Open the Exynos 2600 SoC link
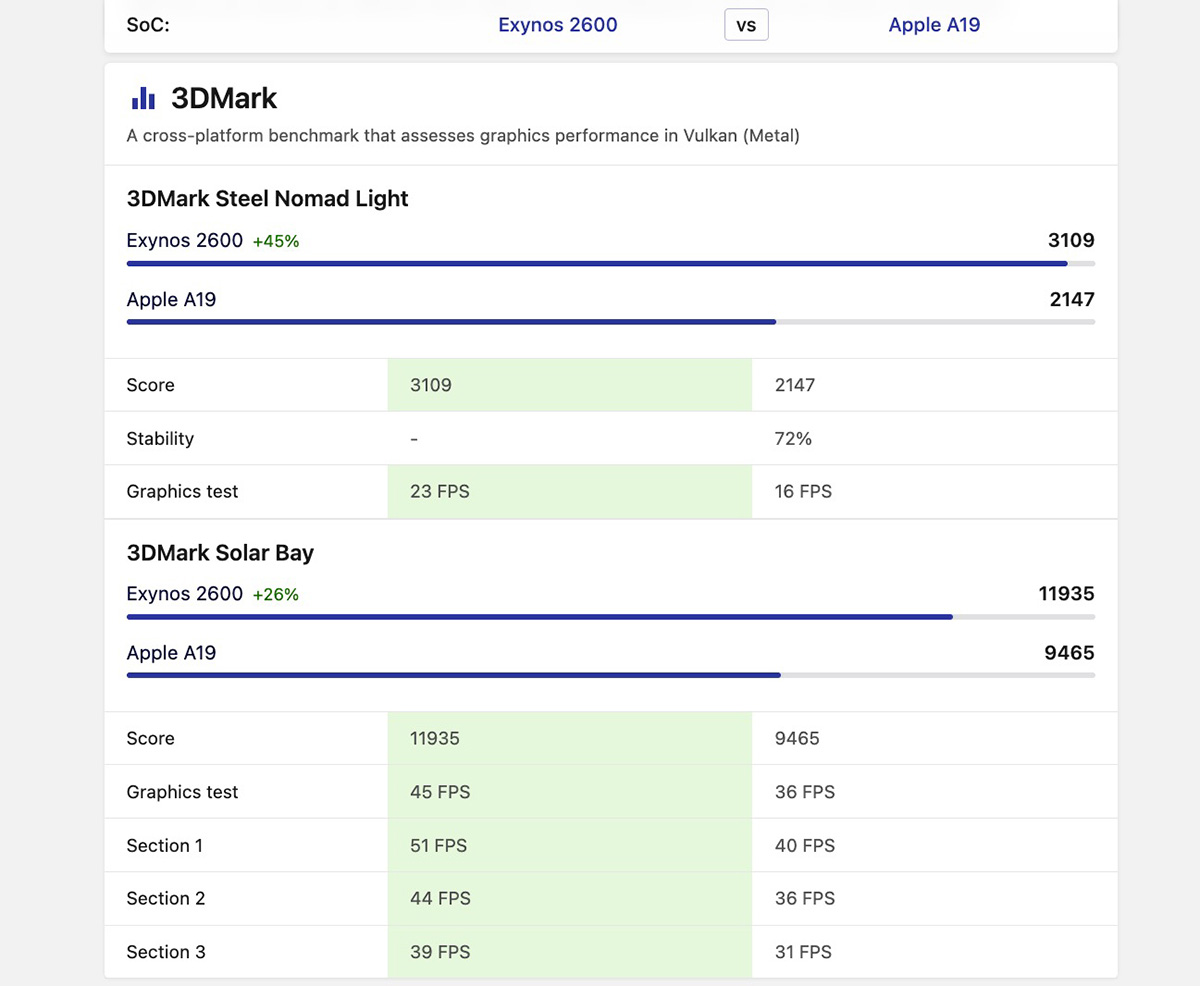The height and width of the screenshot is (986, 1200). 558,25
